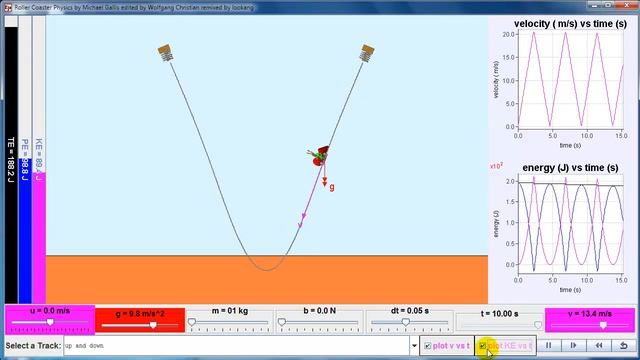The height and width of the screenshot is (360, 640).
Task: Click the 'g = 9.8 m/s^2' label
Action: point(140,313)
